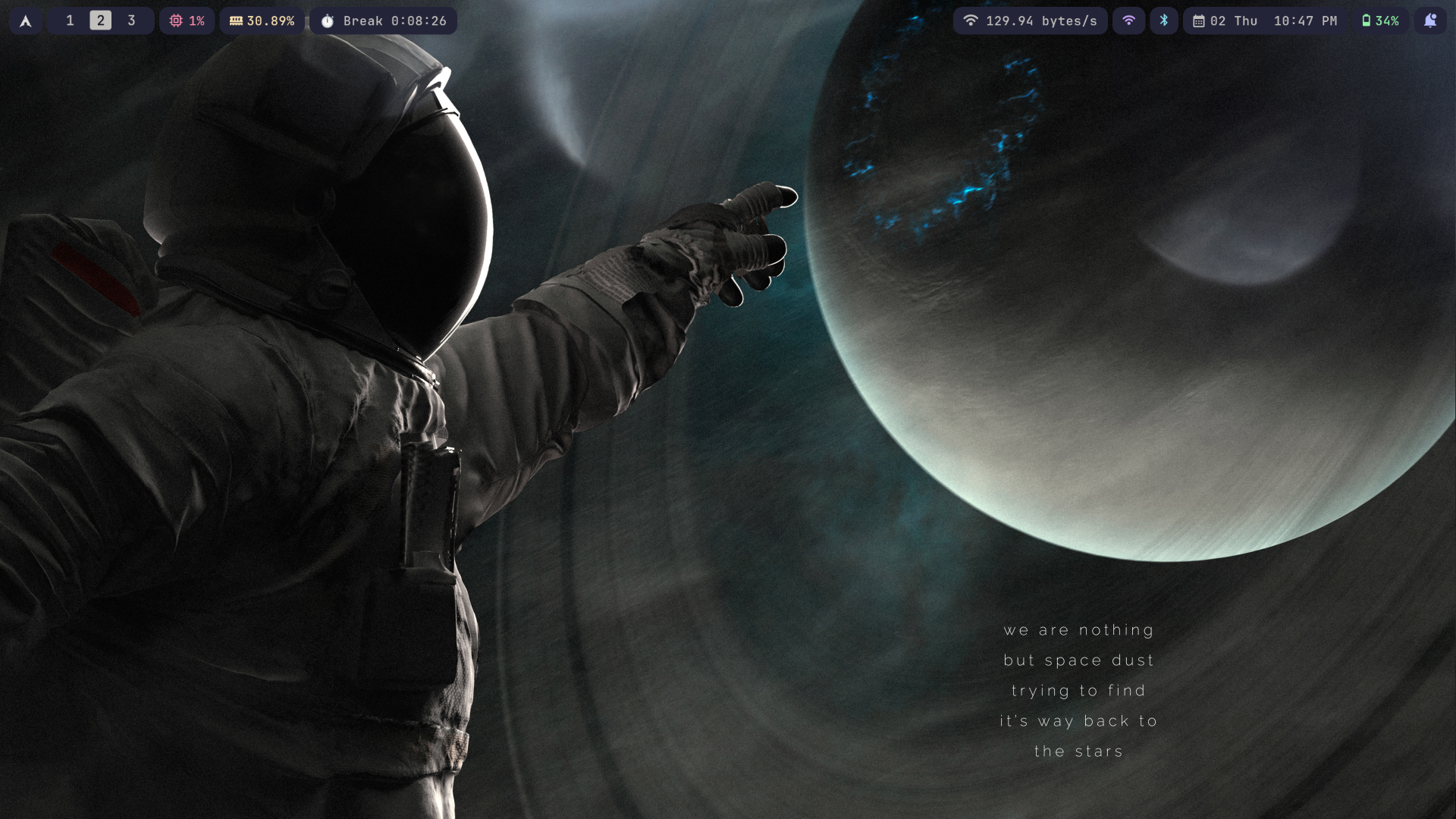Click the CPU usage chip icon

pos(176,21)
